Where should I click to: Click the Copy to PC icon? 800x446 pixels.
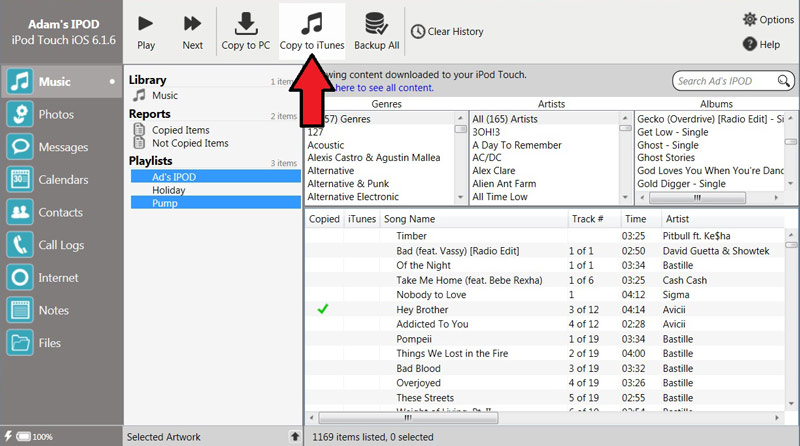tap(246, 23)
